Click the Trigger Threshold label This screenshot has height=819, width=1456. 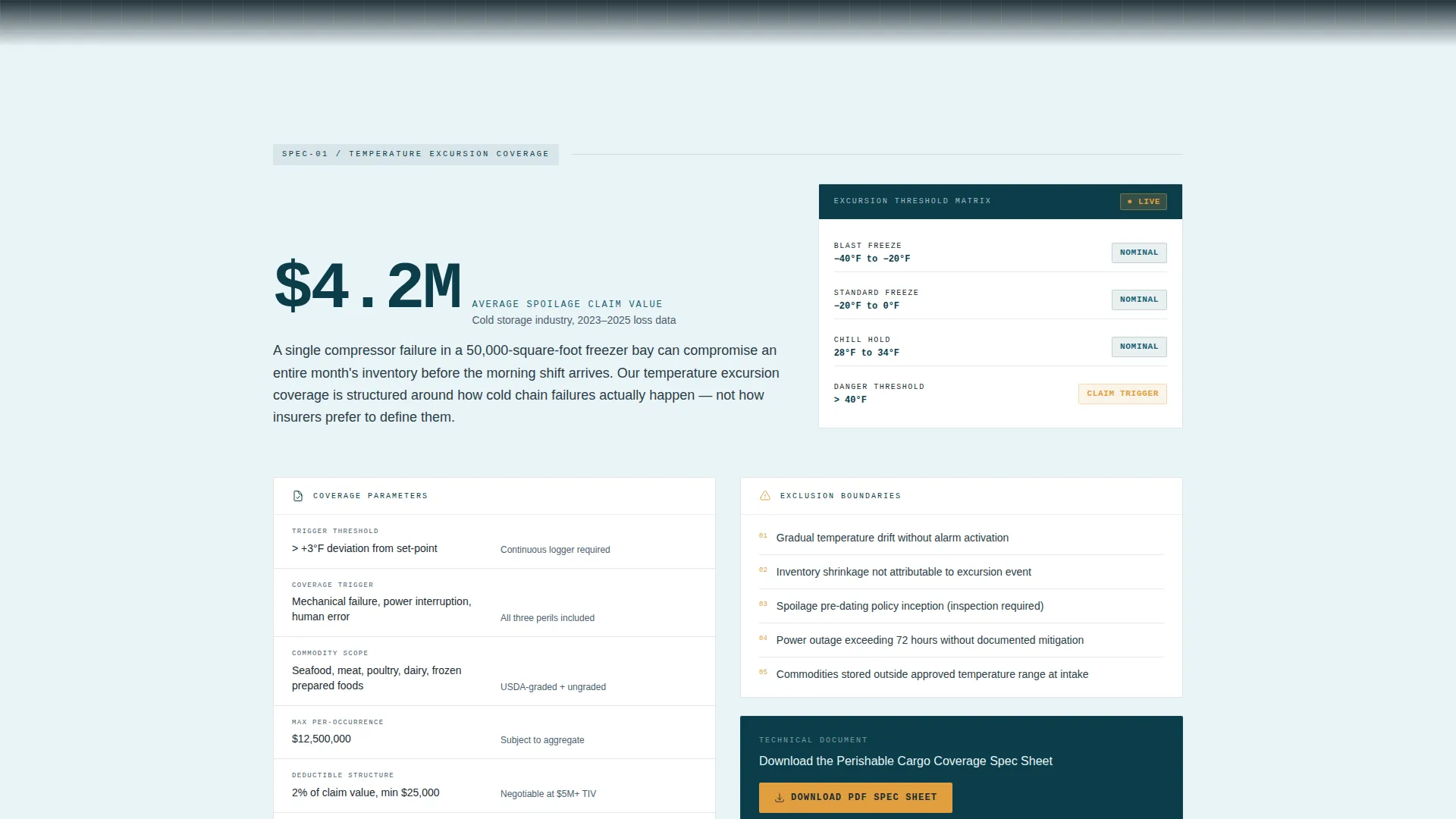point(335,531)
